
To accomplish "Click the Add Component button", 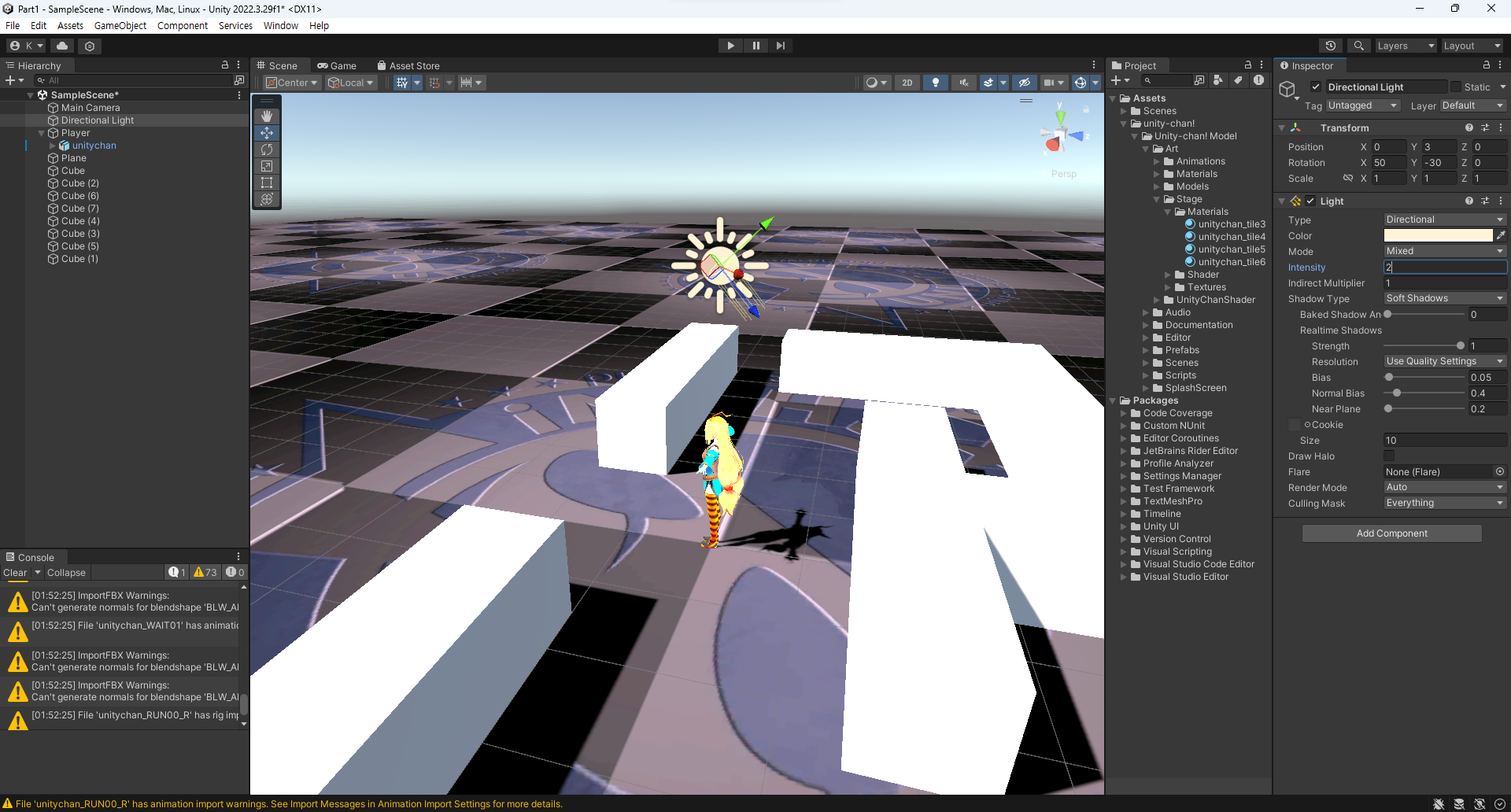I will 1391,533.
